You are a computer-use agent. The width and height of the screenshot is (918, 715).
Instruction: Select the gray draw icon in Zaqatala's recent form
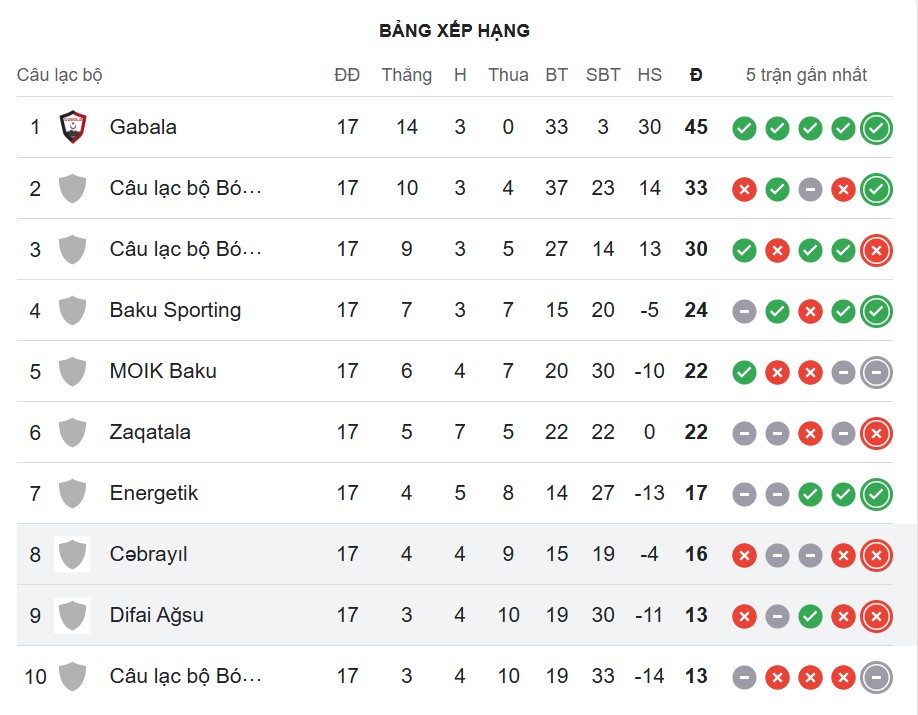[744, 432]
